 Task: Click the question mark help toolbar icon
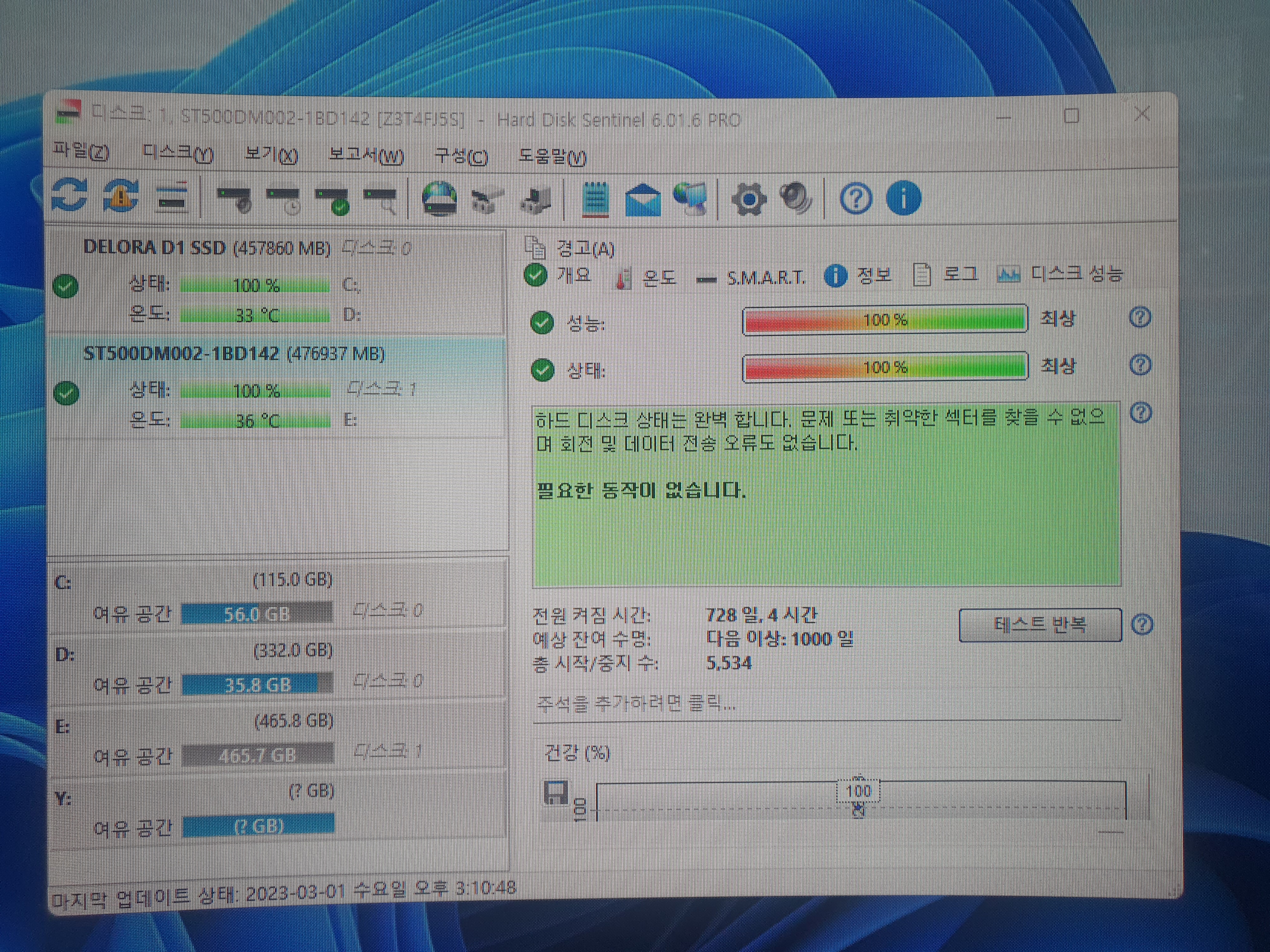[x=856, y=199]
